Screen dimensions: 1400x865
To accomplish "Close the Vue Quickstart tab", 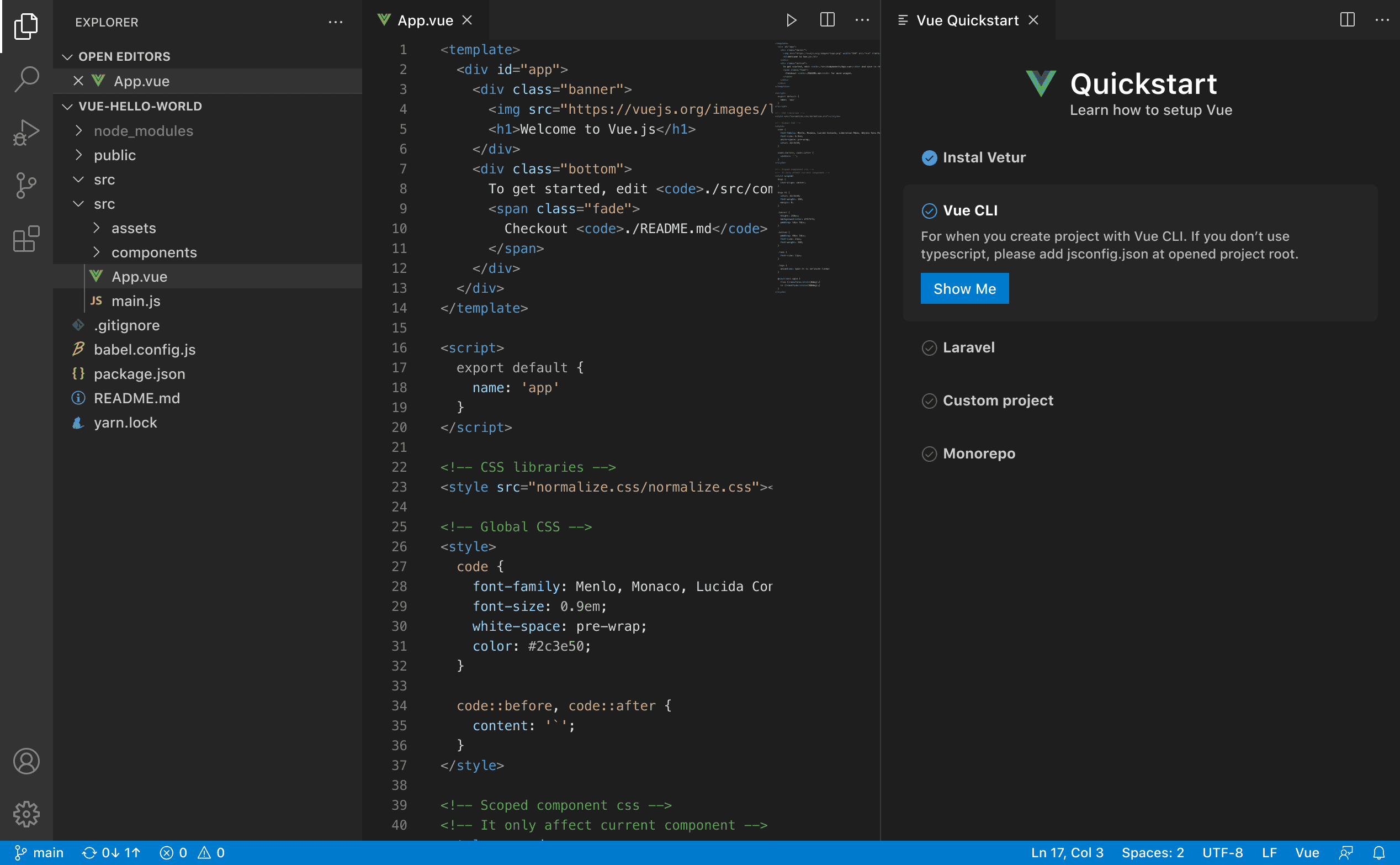I will pyautogui.click(x=1033, y=20).
